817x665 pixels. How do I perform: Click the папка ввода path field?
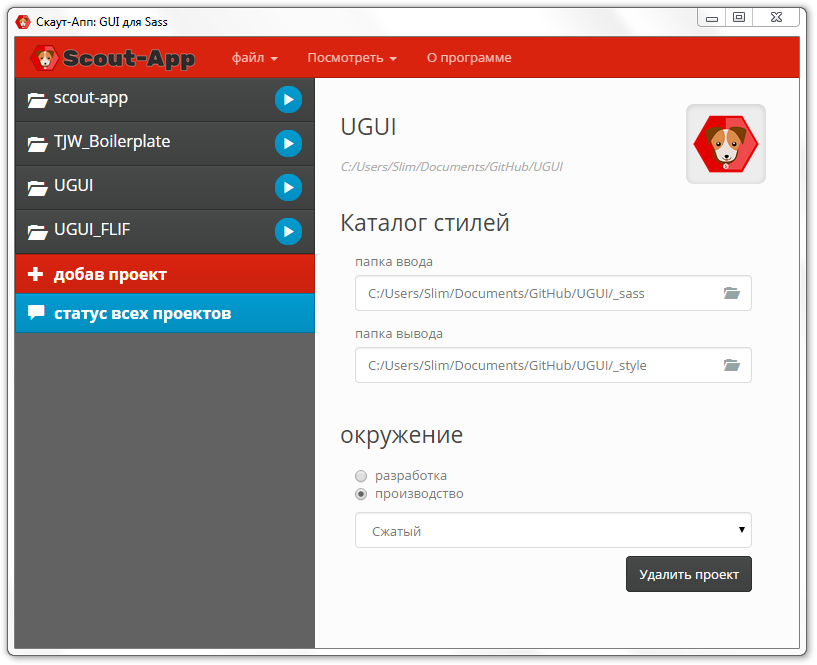(553, 293)
